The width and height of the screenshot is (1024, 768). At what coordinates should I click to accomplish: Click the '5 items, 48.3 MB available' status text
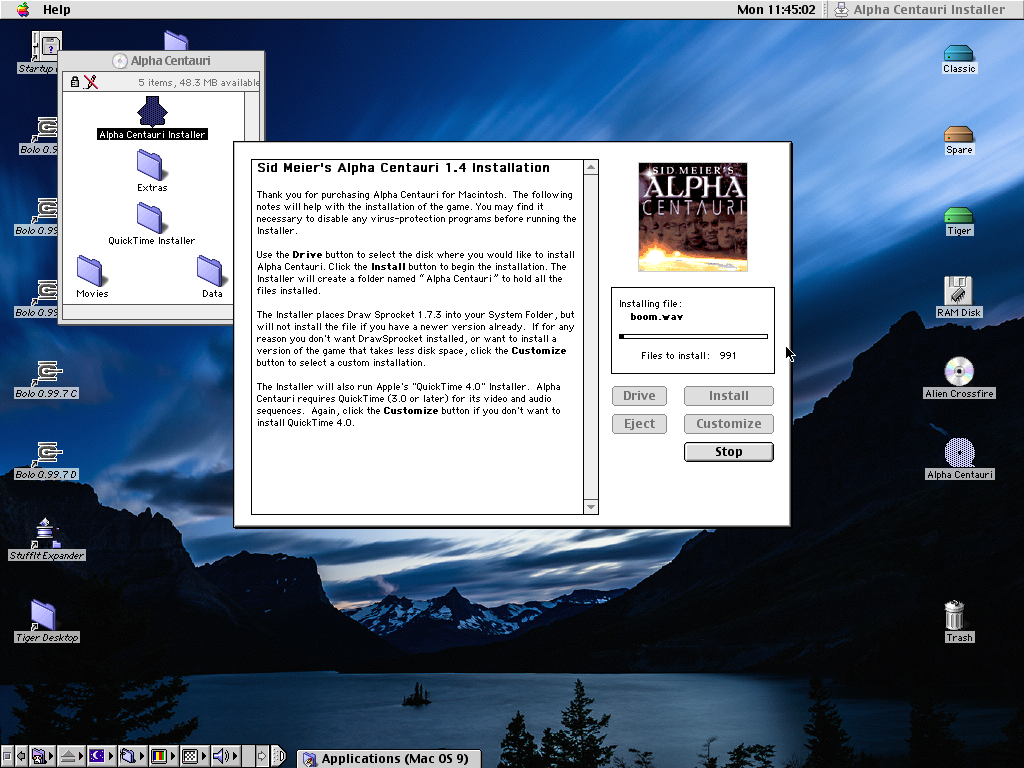(x=199, y=83)
